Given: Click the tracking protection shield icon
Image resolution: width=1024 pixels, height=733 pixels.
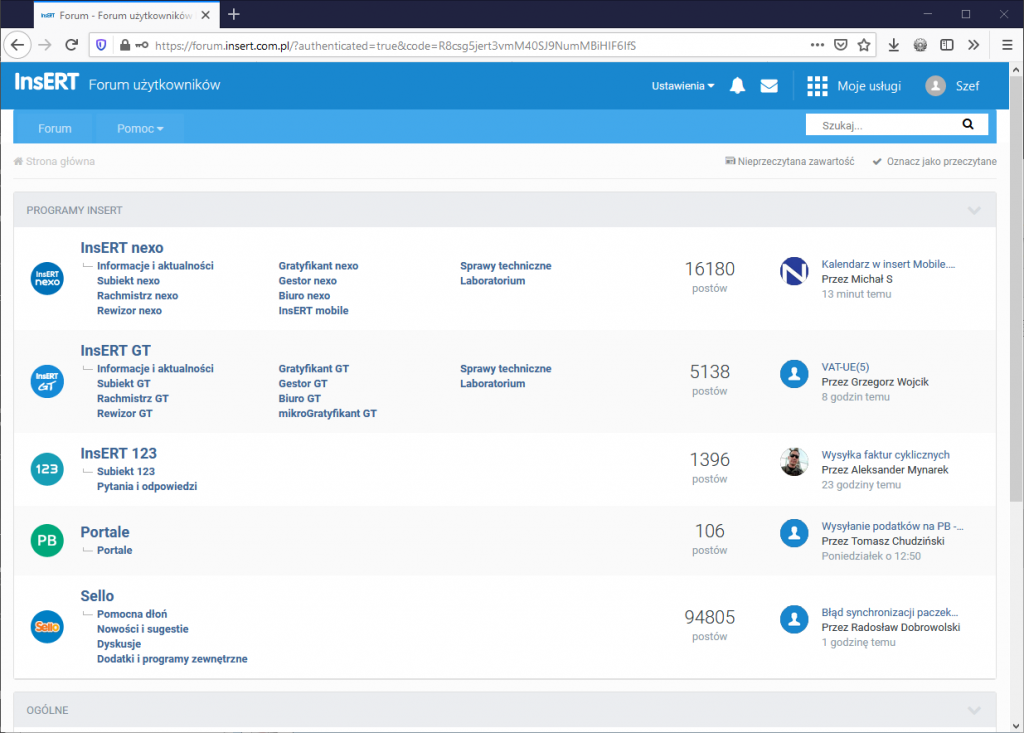Looking at the screenshot, I should (x=101, y=45).
